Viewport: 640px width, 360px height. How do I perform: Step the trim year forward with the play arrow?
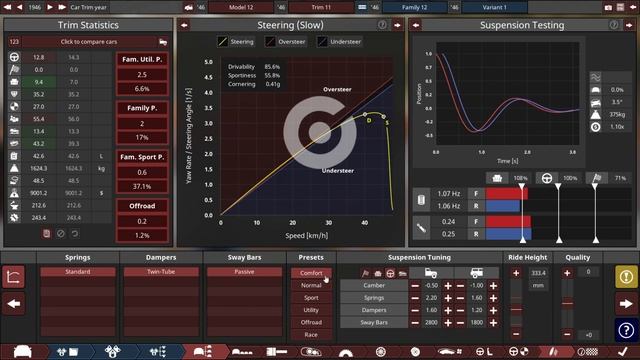coord(50,7)
